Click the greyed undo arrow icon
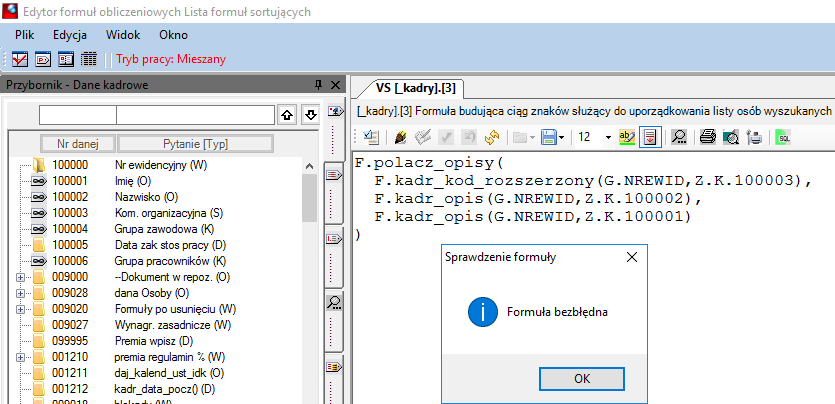The height and width of the screenshot is (404, 835). (x=468, y=137)
